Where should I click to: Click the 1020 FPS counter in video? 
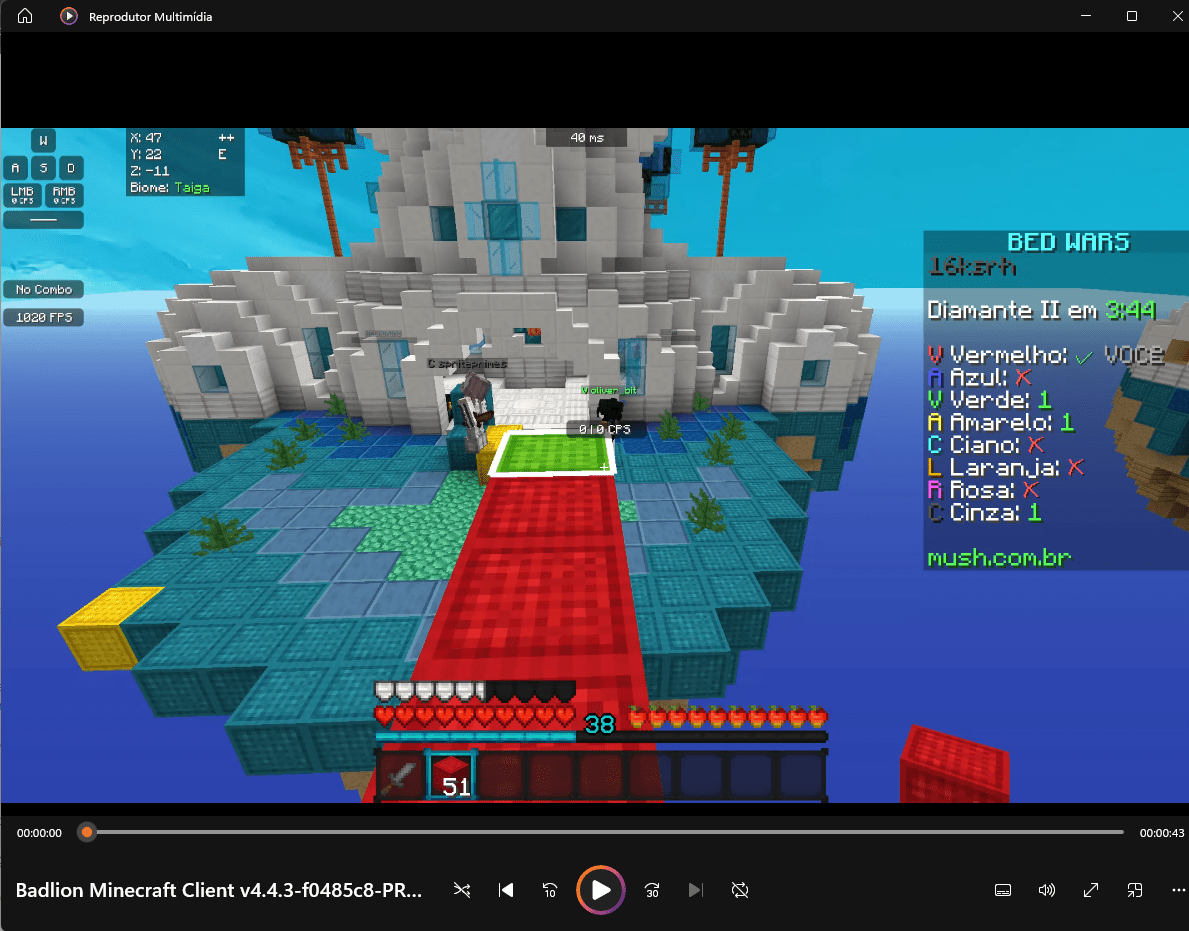point(44,318)
